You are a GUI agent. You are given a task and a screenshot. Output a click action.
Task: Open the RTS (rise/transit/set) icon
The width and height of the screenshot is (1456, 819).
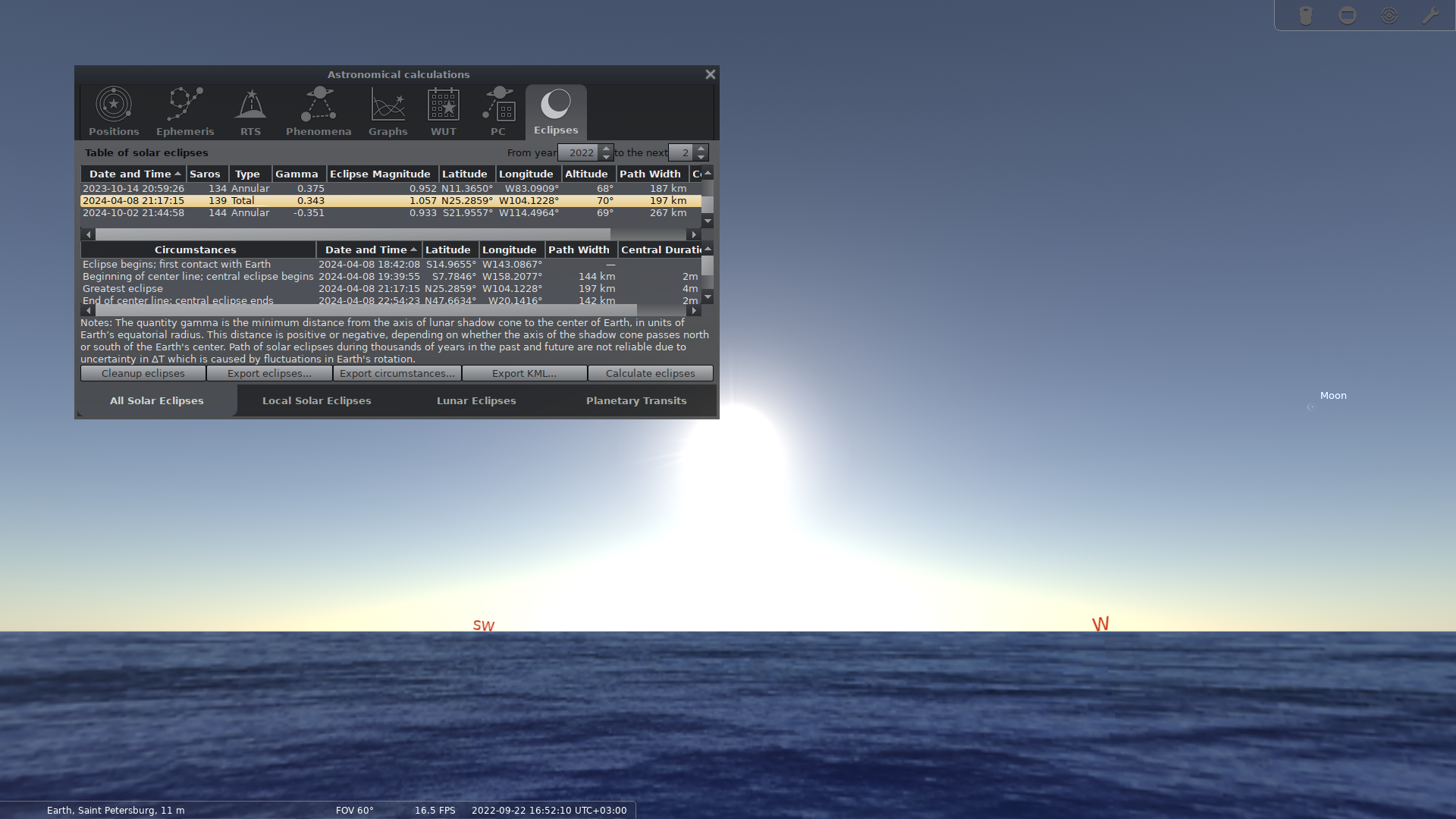(249, 108)
